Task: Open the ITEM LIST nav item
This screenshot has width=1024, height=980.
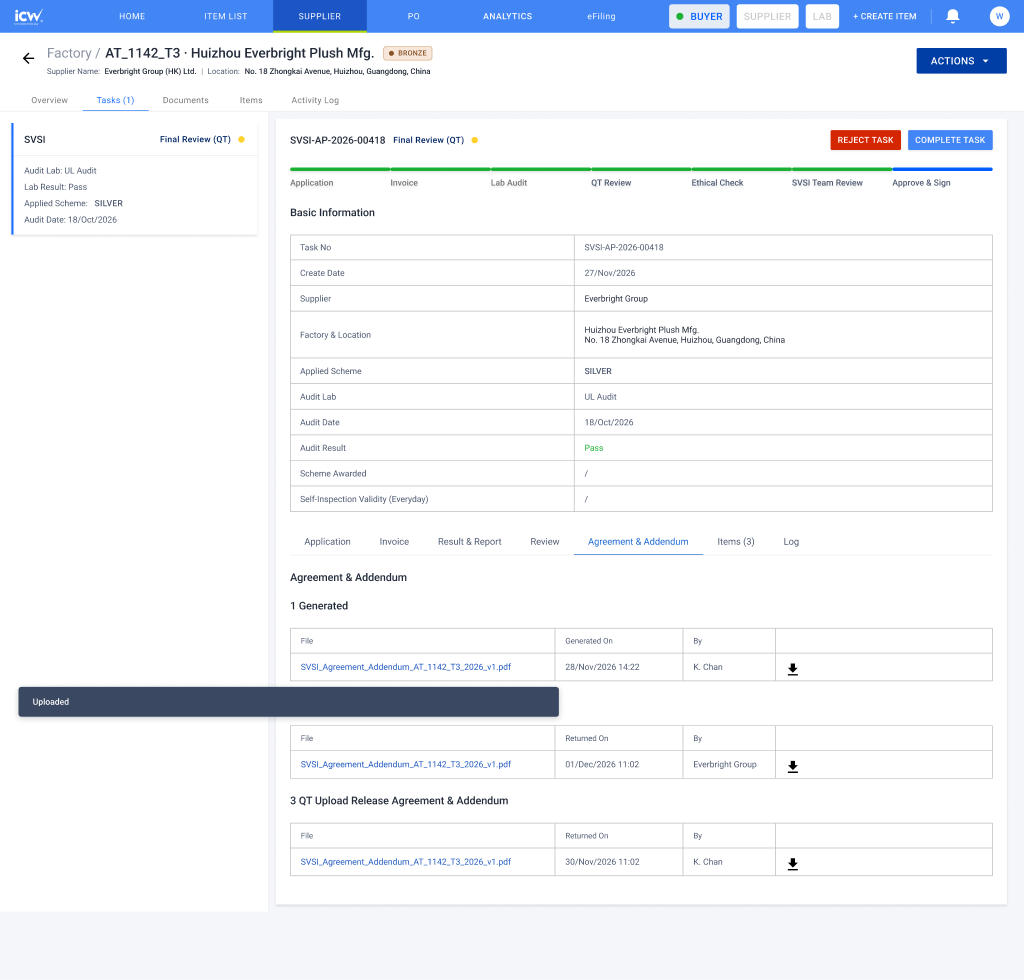Action: tap(225, 16)
